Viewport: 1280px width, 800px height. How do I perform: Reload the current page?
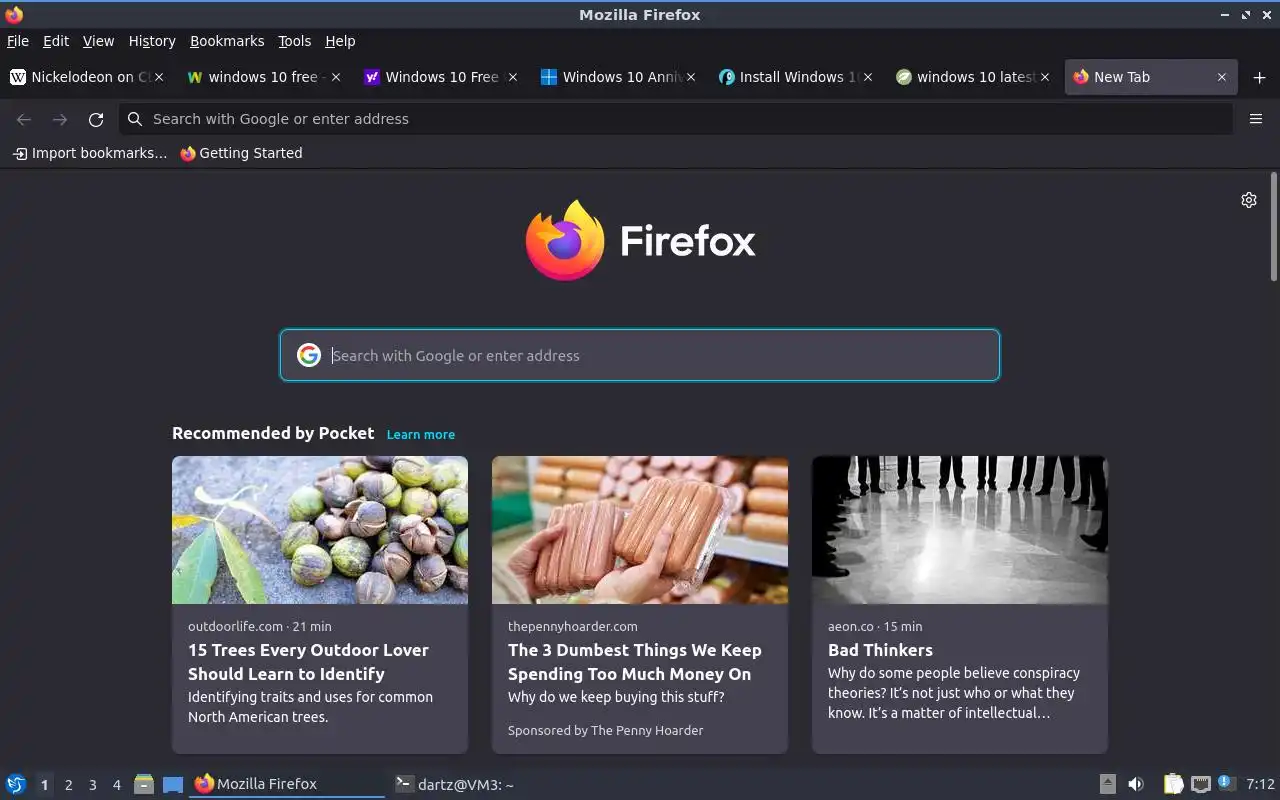[96, 119]
